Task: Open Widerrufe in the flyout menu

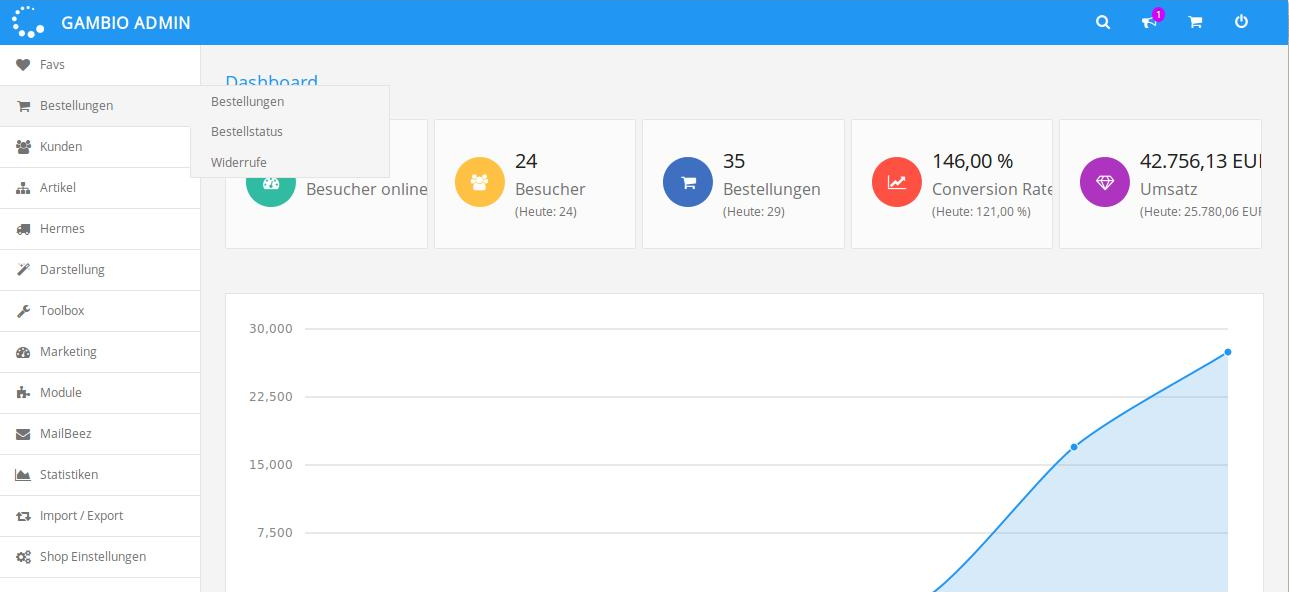Action: pos(239,162)
